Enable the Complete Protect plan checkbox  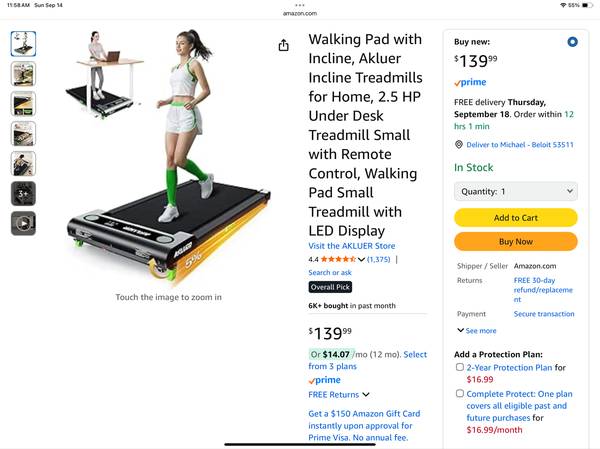[460, 393]
